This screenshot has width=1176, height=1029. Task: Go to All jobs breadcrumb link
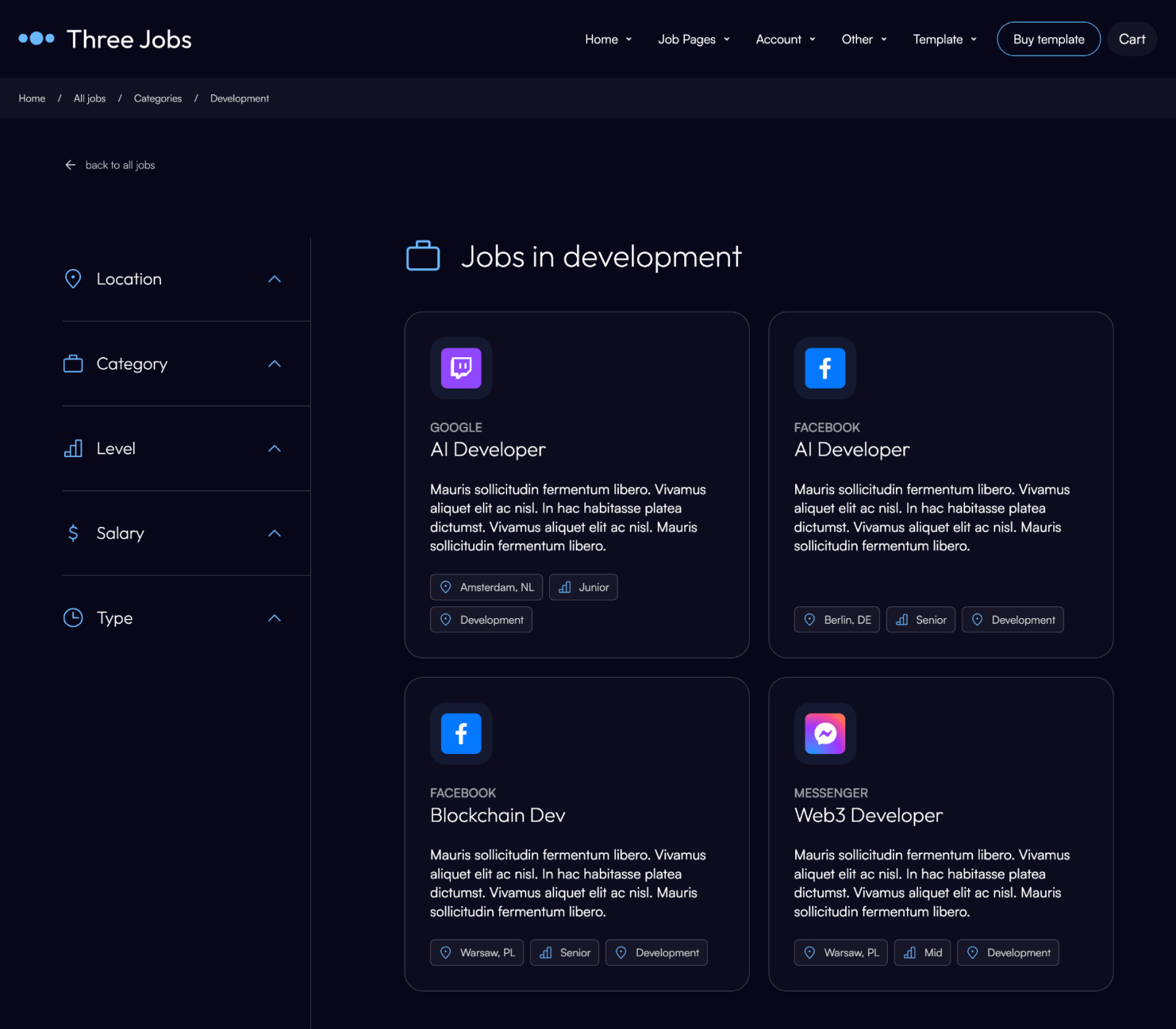pyautogui.click(x=90, y=98)
